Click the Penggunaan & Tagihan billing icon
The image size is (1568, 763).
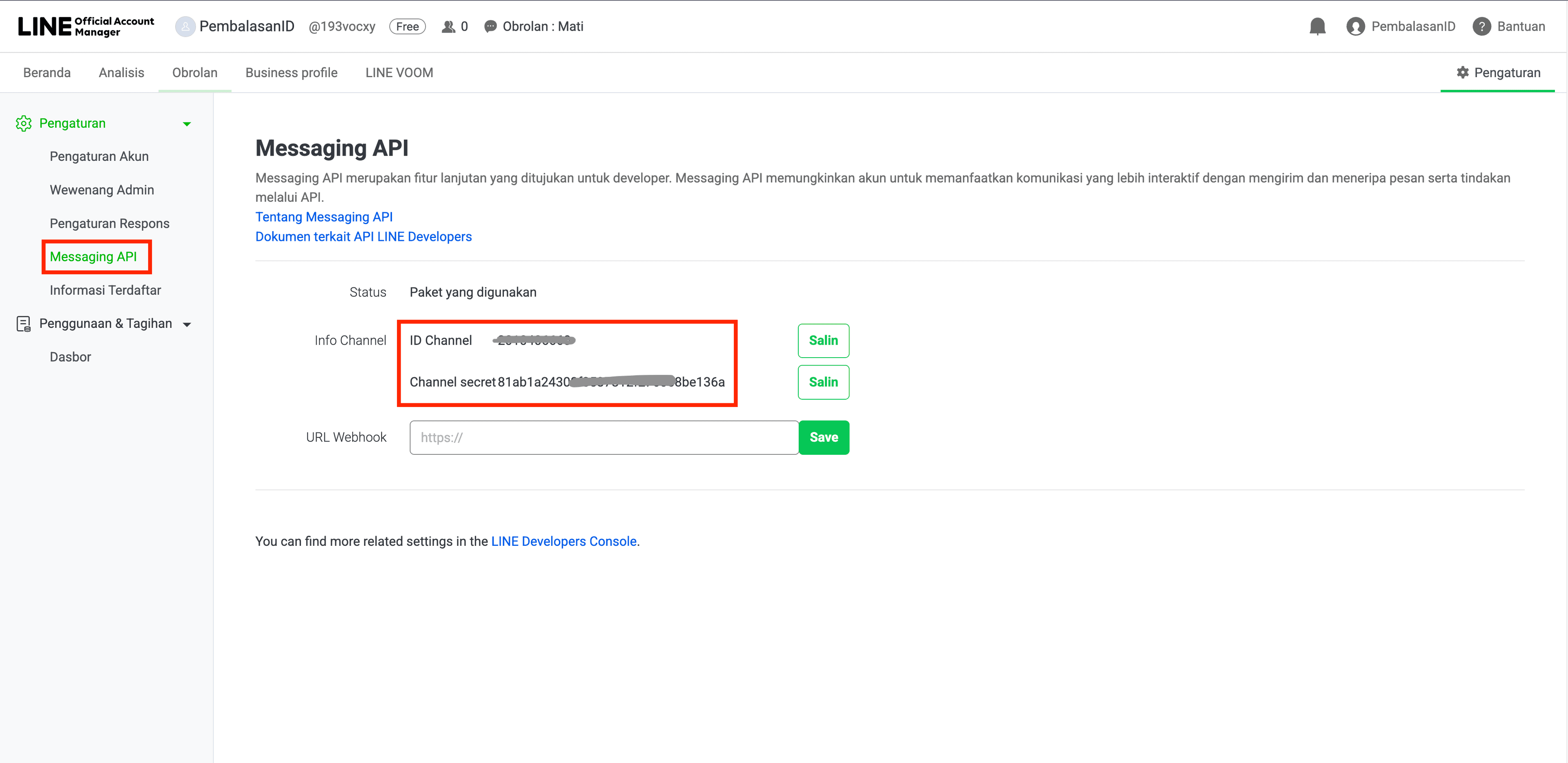pos(24,324)
